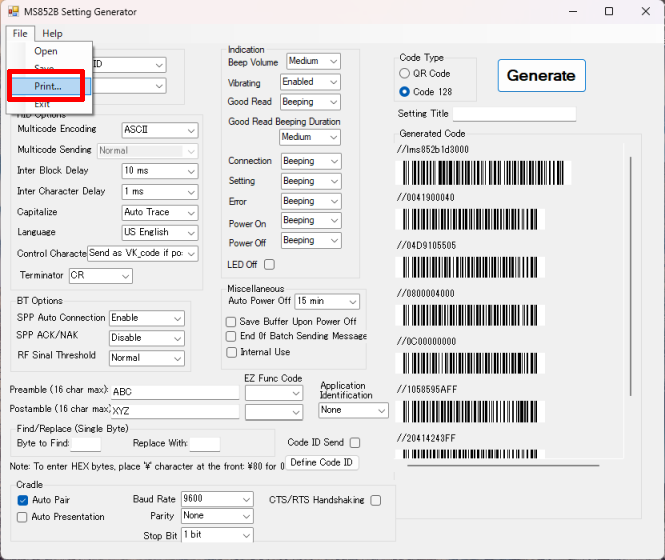Select the Code 128 radio option

pyautogui.click(x=405, y=92)
